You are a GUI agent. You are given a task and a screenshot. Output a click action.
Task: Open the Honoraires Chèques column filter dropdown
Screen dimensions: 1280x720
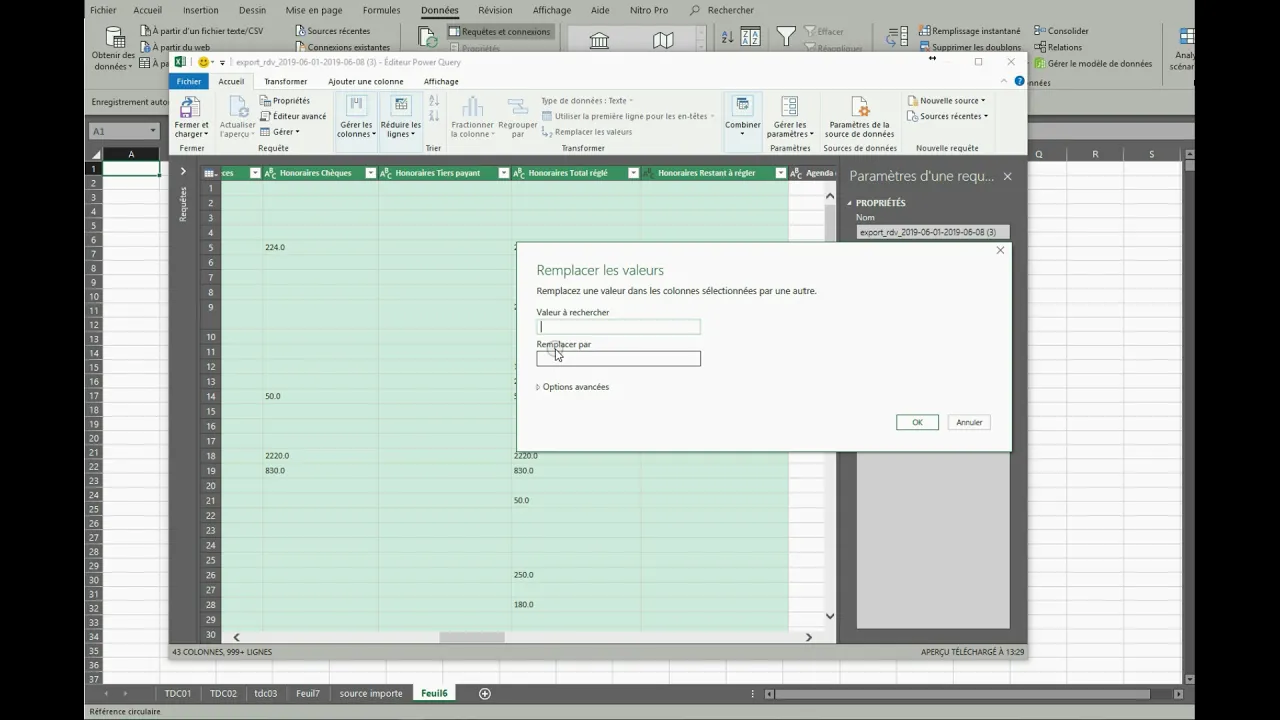tap(370, 173)
